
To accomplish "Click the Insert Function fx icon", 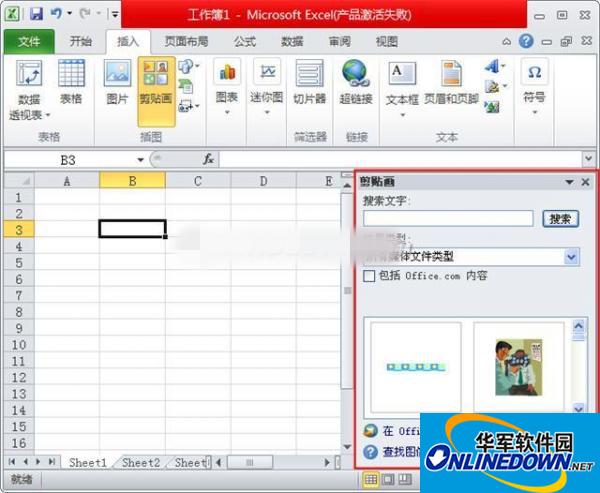I will [x=208, y=159].
